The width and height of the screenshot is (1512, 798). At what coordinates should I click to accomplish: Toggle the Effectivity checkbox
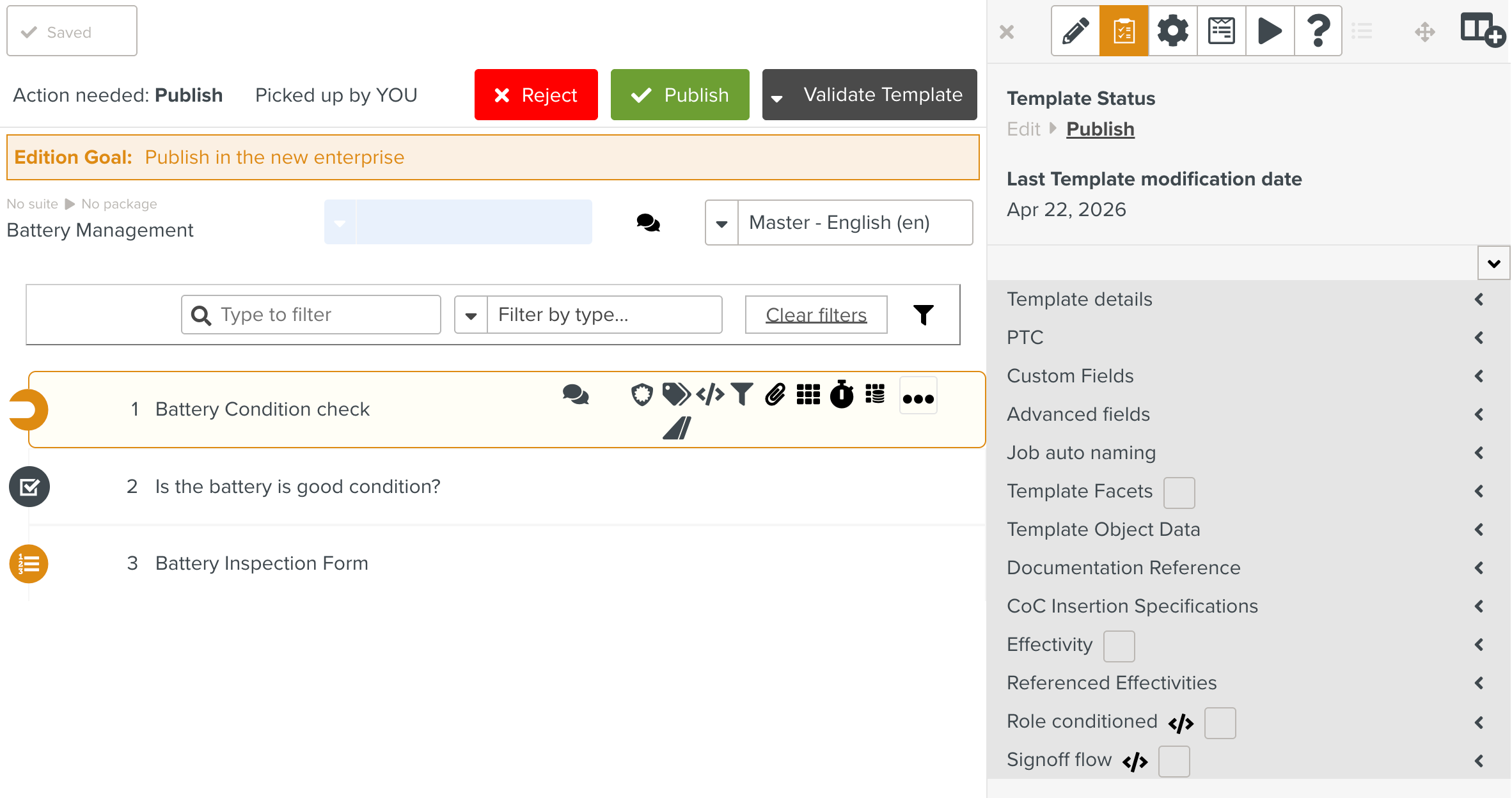1119,646
